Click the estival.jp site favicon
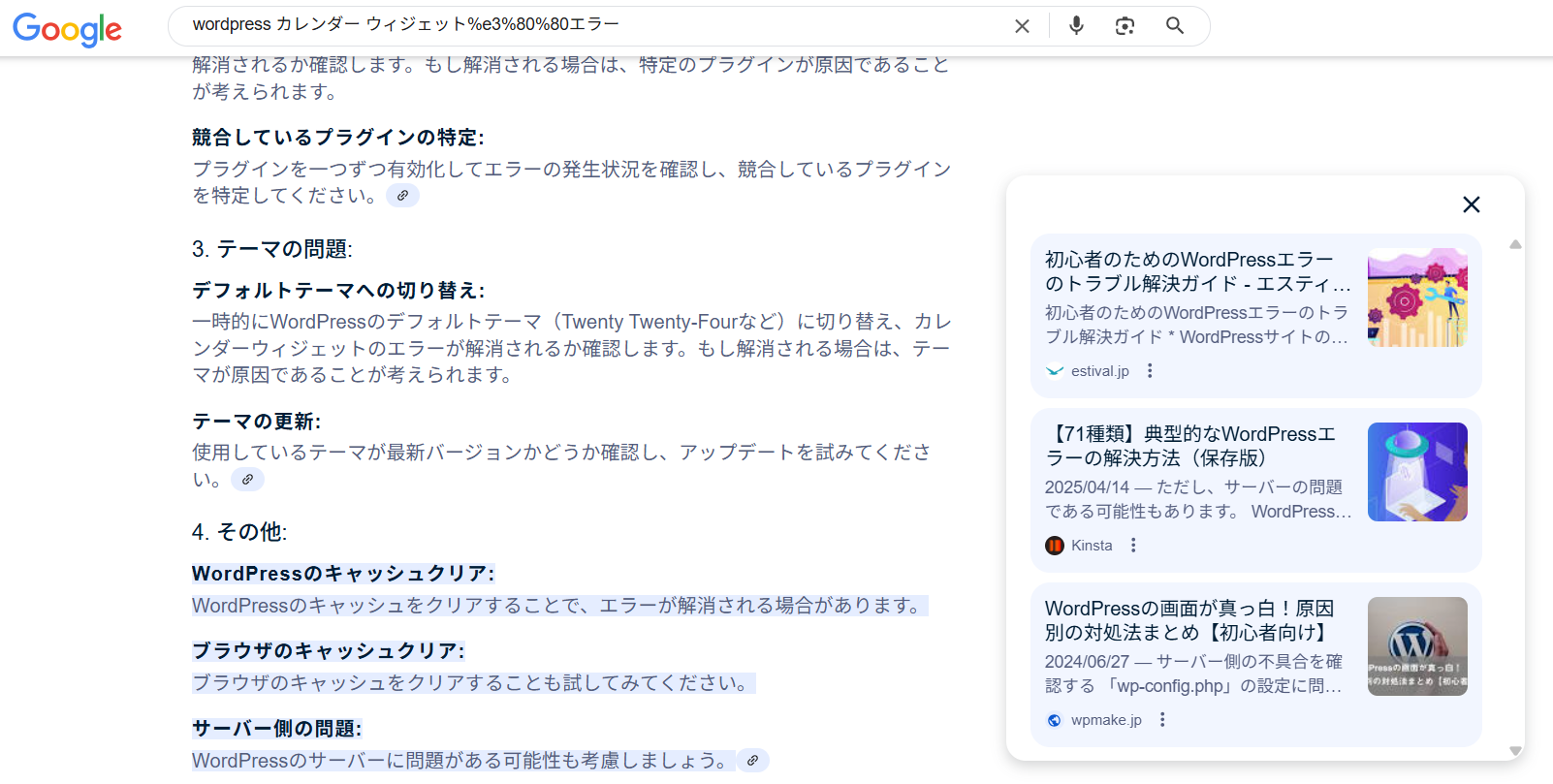 (x=1055, y=371)
